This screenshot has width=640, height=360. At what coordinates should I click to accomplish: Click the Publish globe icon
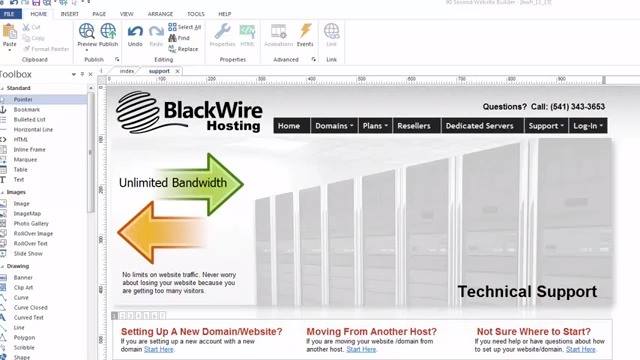pyautogui.click(x=108, y=35)
